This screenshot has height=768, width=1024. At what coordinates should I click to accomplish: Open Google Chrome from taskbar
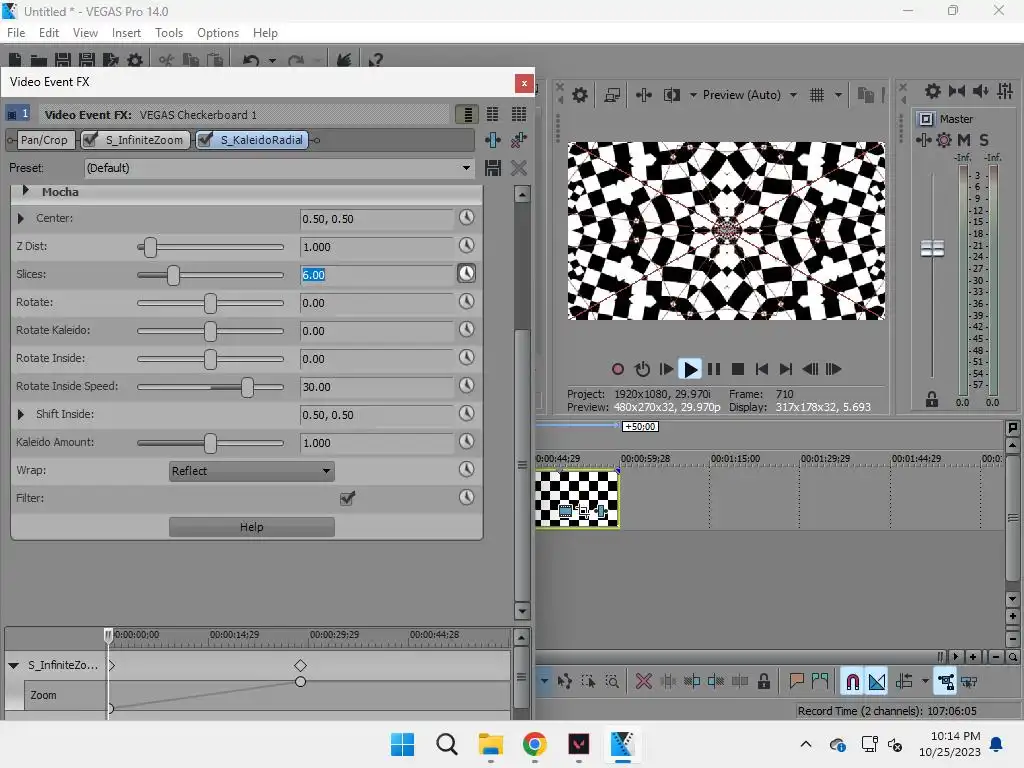535,744
